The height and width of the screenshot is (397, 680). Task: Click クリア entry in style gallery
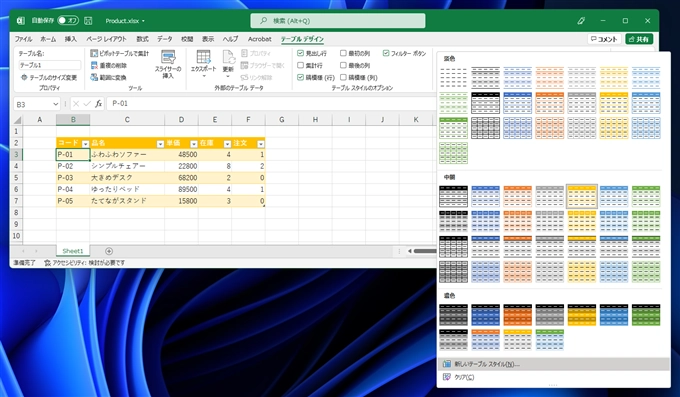pyautogui.click(x=553, y=377)
